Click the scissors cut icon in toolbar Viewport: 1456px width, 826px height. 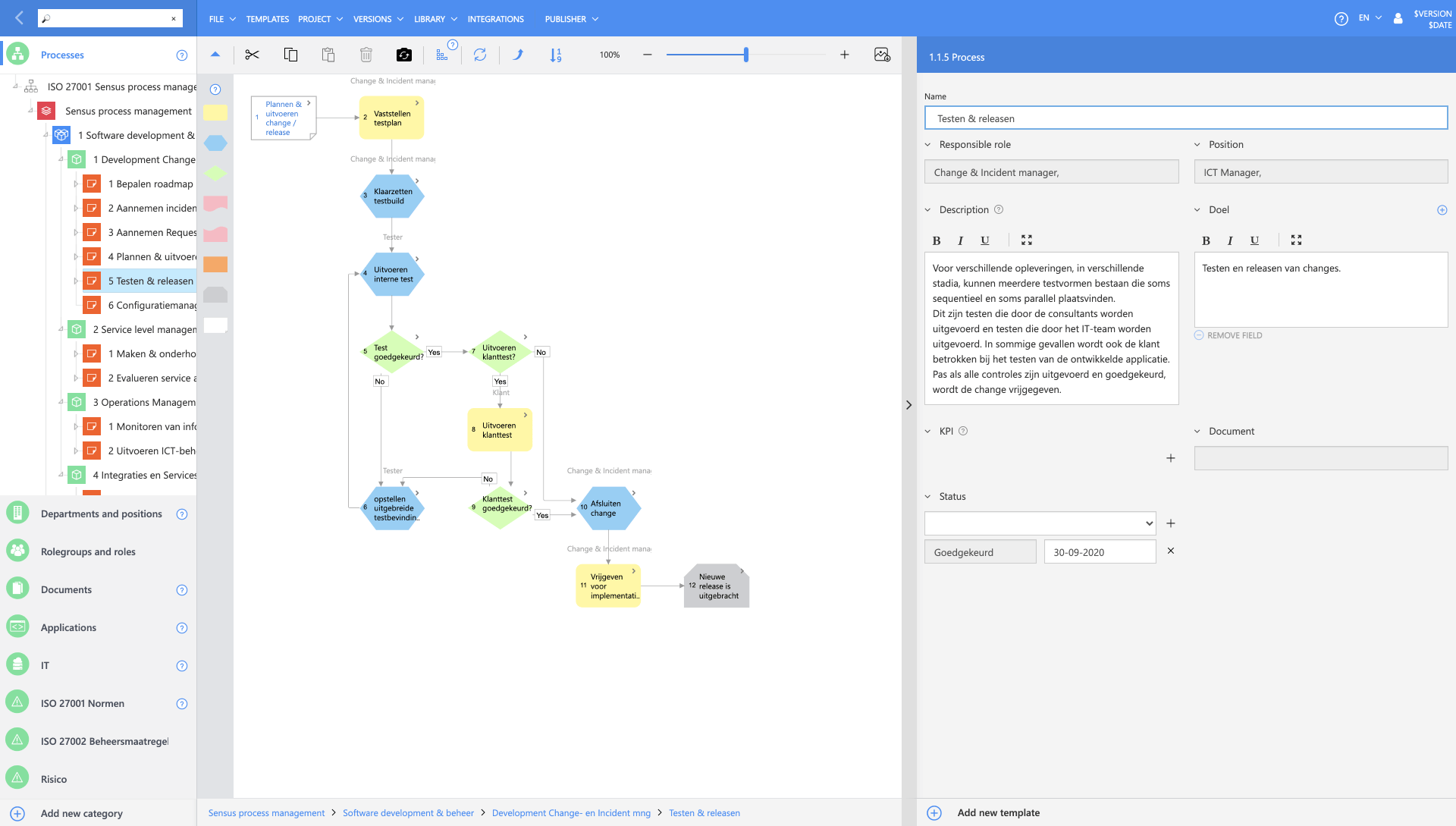pyautogui.click(x=252, y=55)
